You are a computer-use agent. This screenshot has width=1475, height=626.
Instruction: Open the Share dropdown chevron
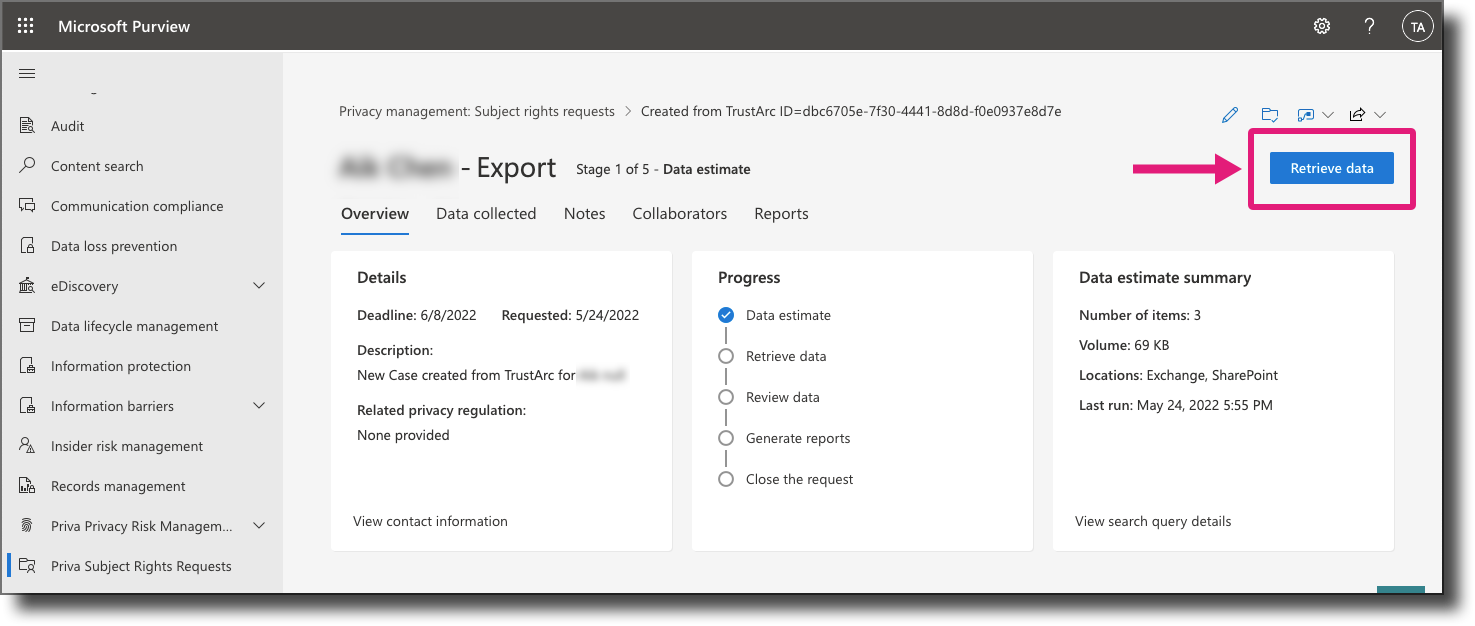pos(1381,114)
